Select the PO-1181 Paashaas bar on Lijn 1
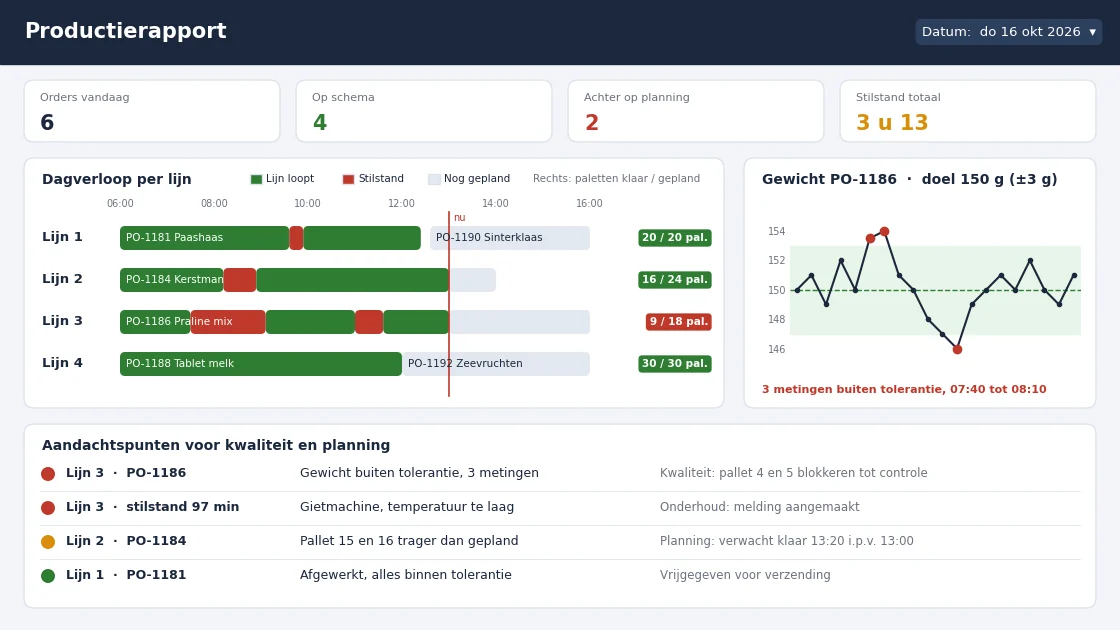Image resolution: width=1120 pixels, height=630 pixels. coord(204,238)
